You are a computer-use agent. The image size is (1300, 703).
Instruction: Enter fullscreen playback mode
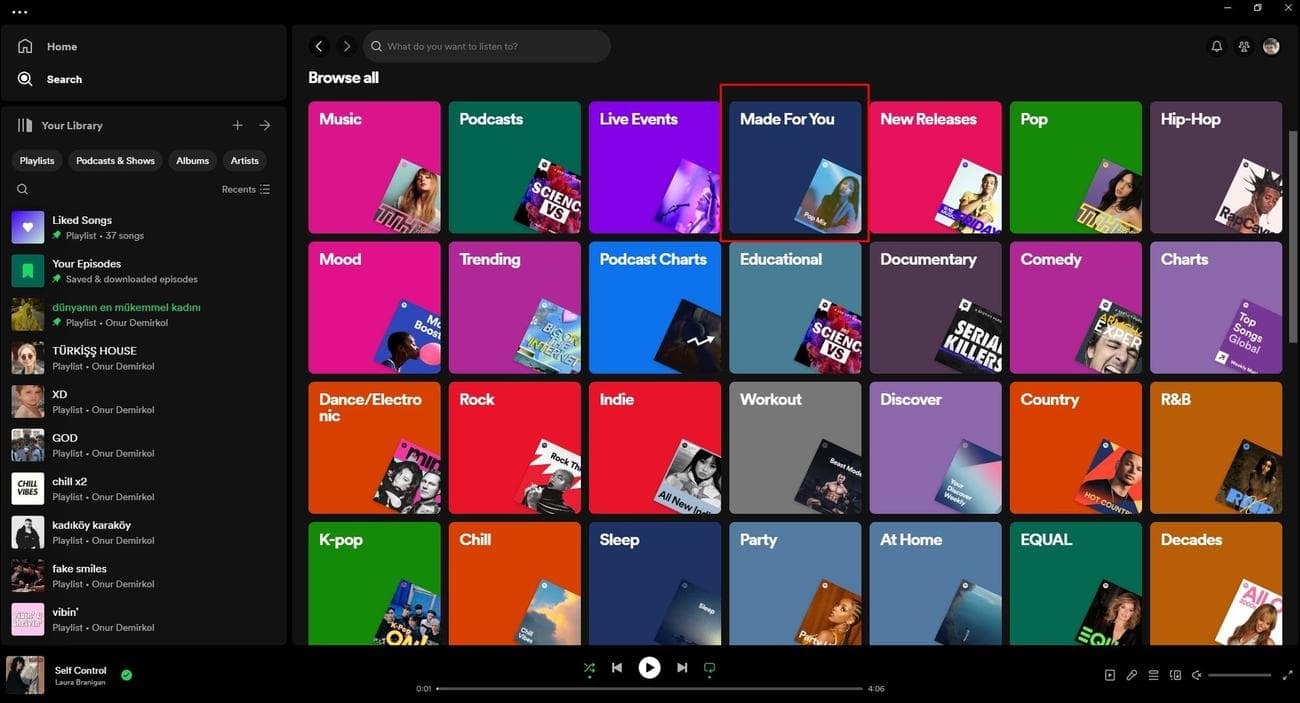[x=1289, y=674]
